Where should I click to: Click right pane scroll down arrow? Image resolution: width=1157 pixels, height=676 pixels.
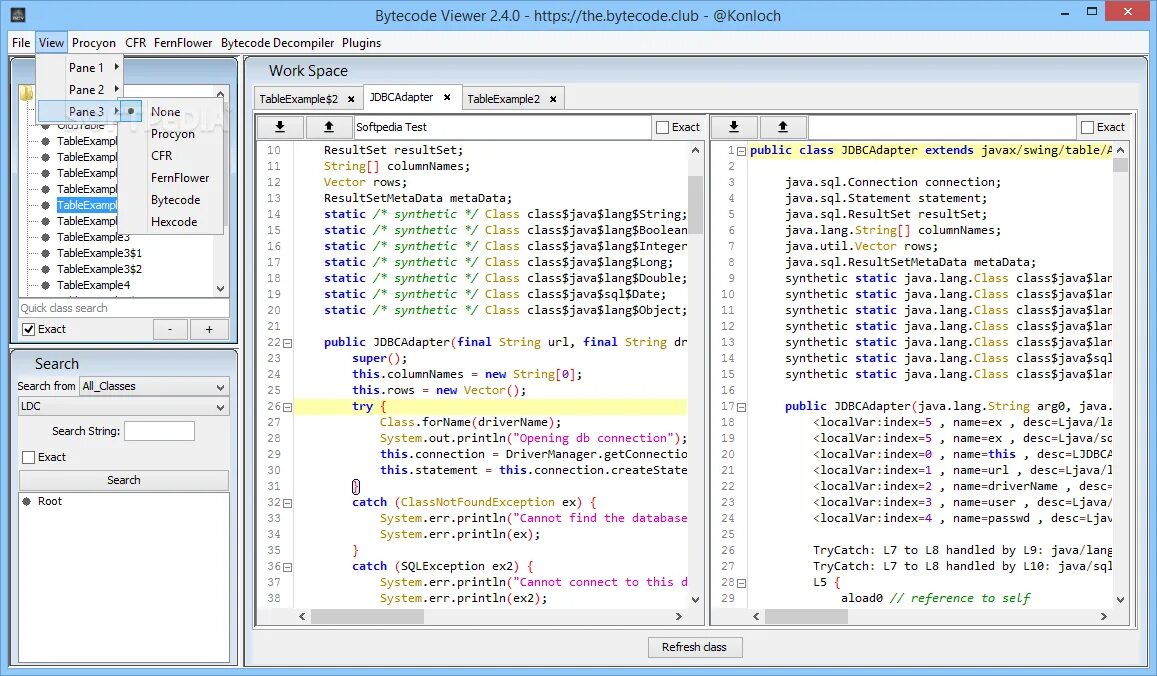[x=1120, y=599]
